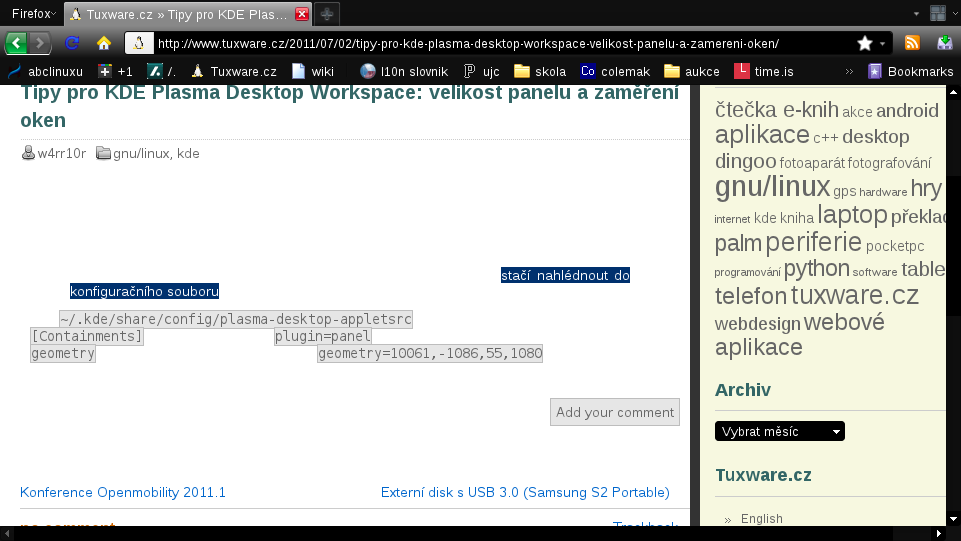Open the colemak bookmark

(x=615, y=72)
